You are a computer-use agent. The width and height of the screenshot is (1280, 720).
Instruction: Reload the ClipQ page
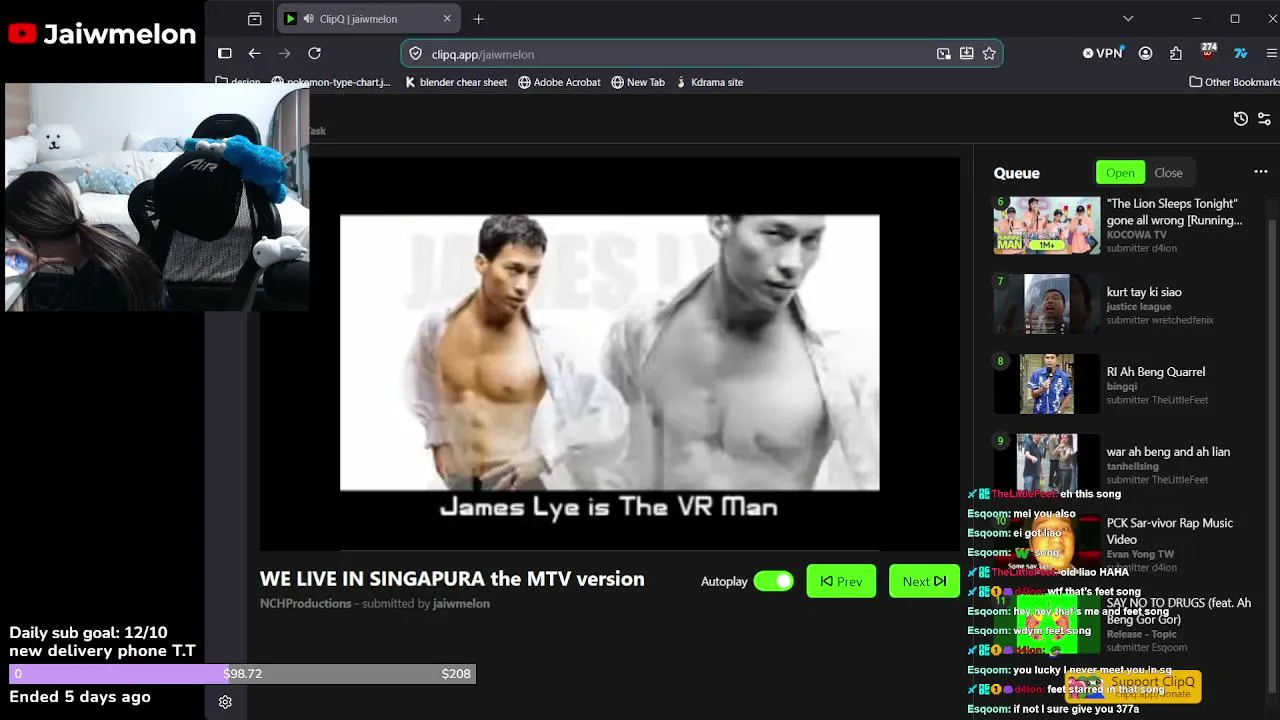[x=315, y=54]
